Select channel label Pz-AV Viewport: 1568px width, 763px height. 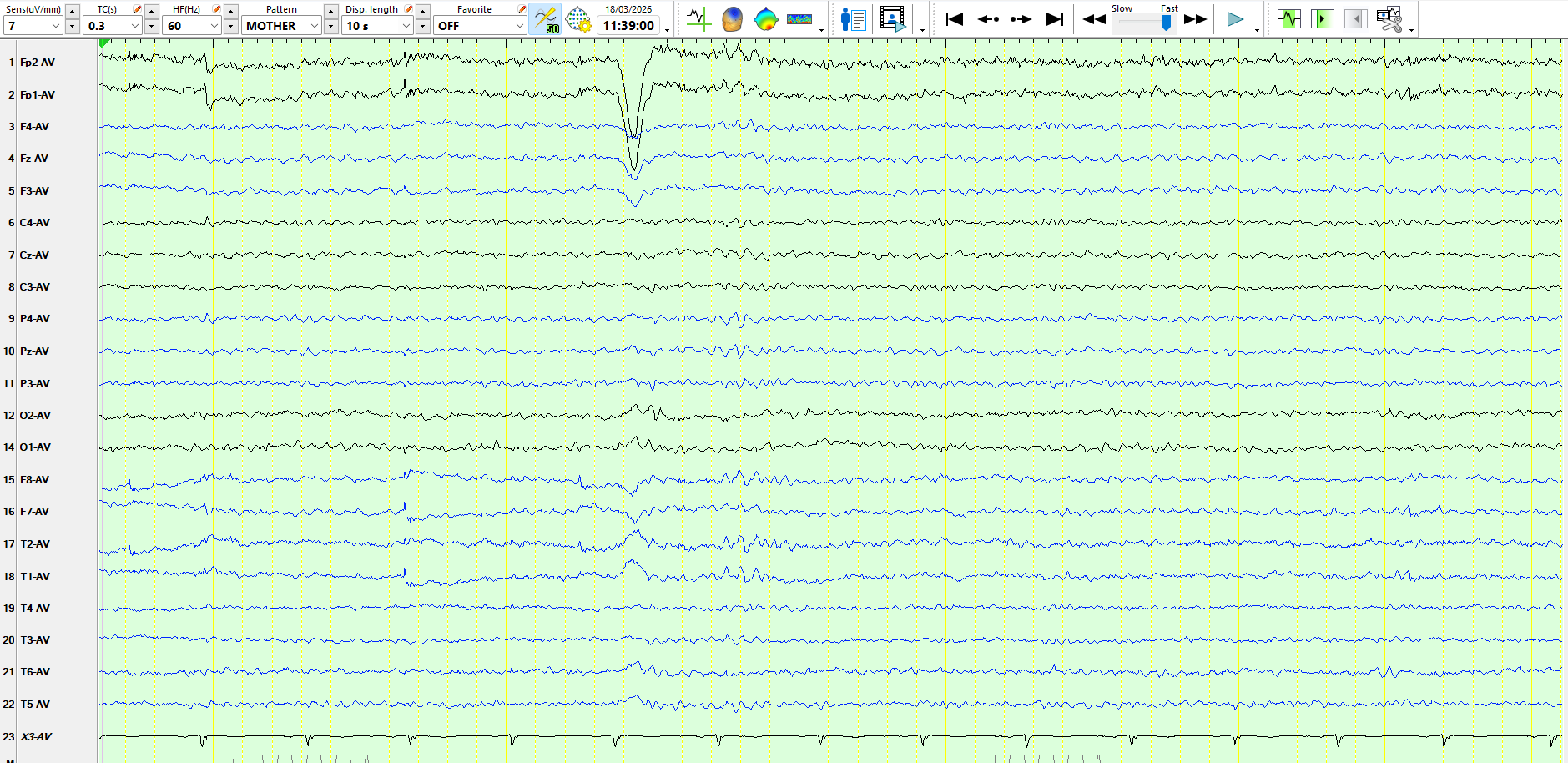pos(34,351)
